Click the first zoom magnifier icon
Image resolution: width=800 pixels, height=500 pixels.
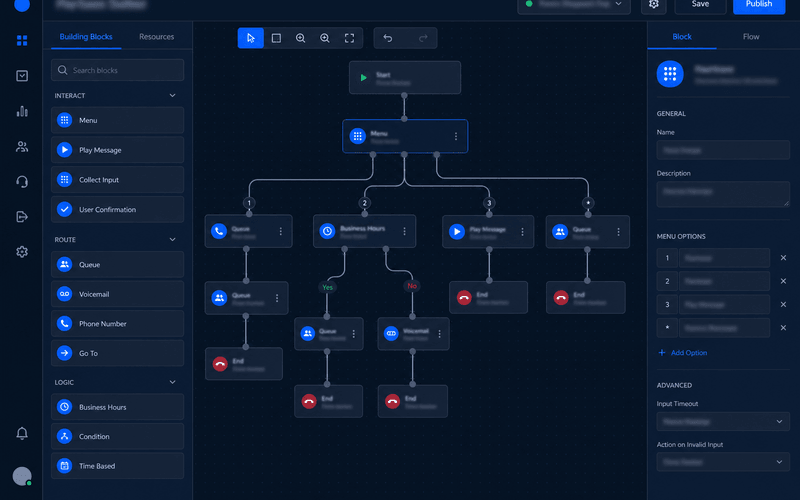[301, 38]
